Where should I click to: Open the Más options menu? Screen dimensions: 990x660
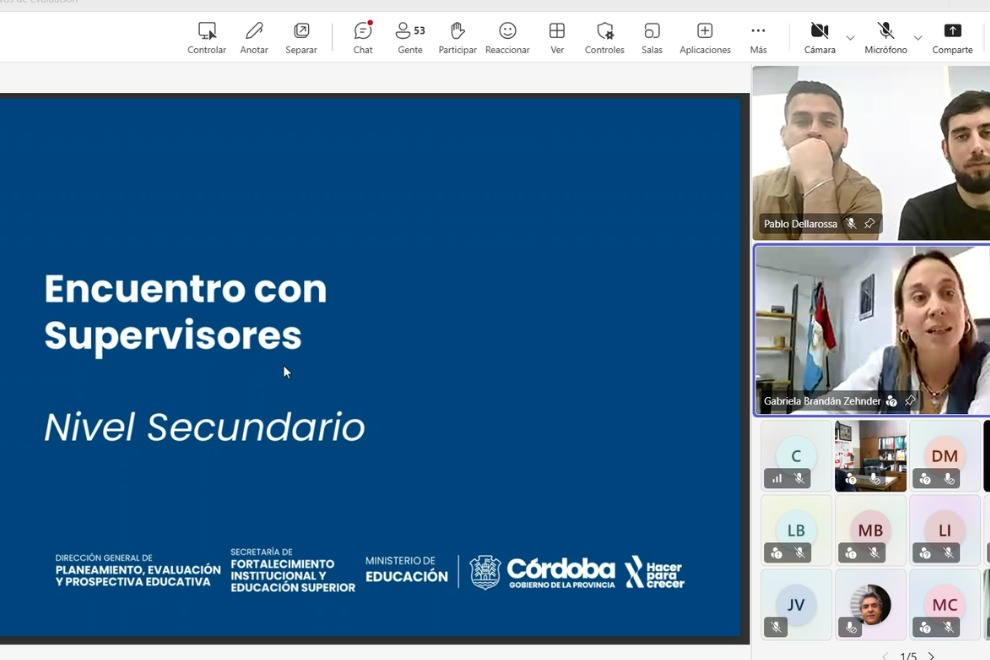[x=758, y=38]
